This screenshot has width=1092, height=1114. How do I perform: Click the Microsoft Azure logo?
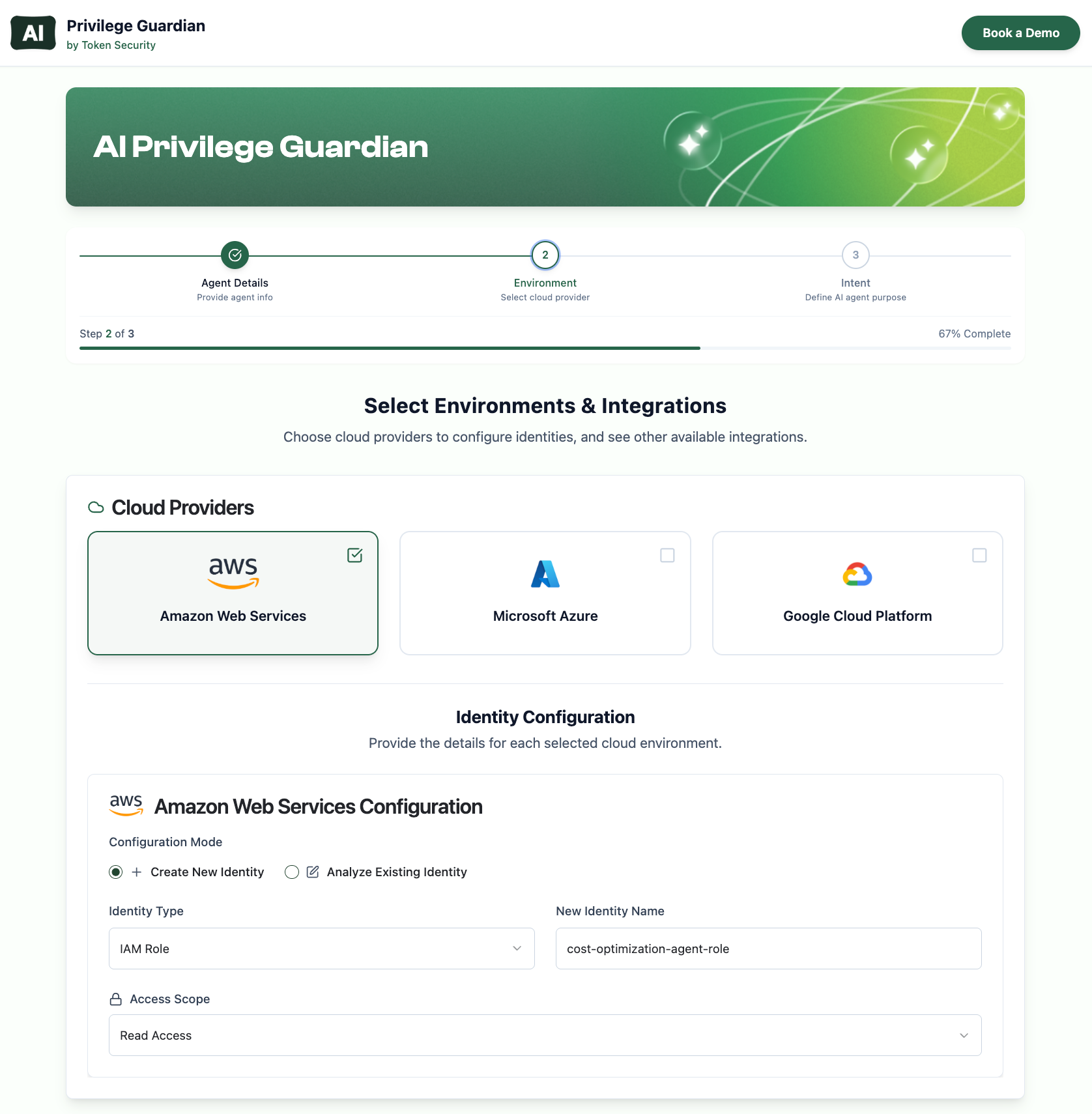[x=545, y=574]
